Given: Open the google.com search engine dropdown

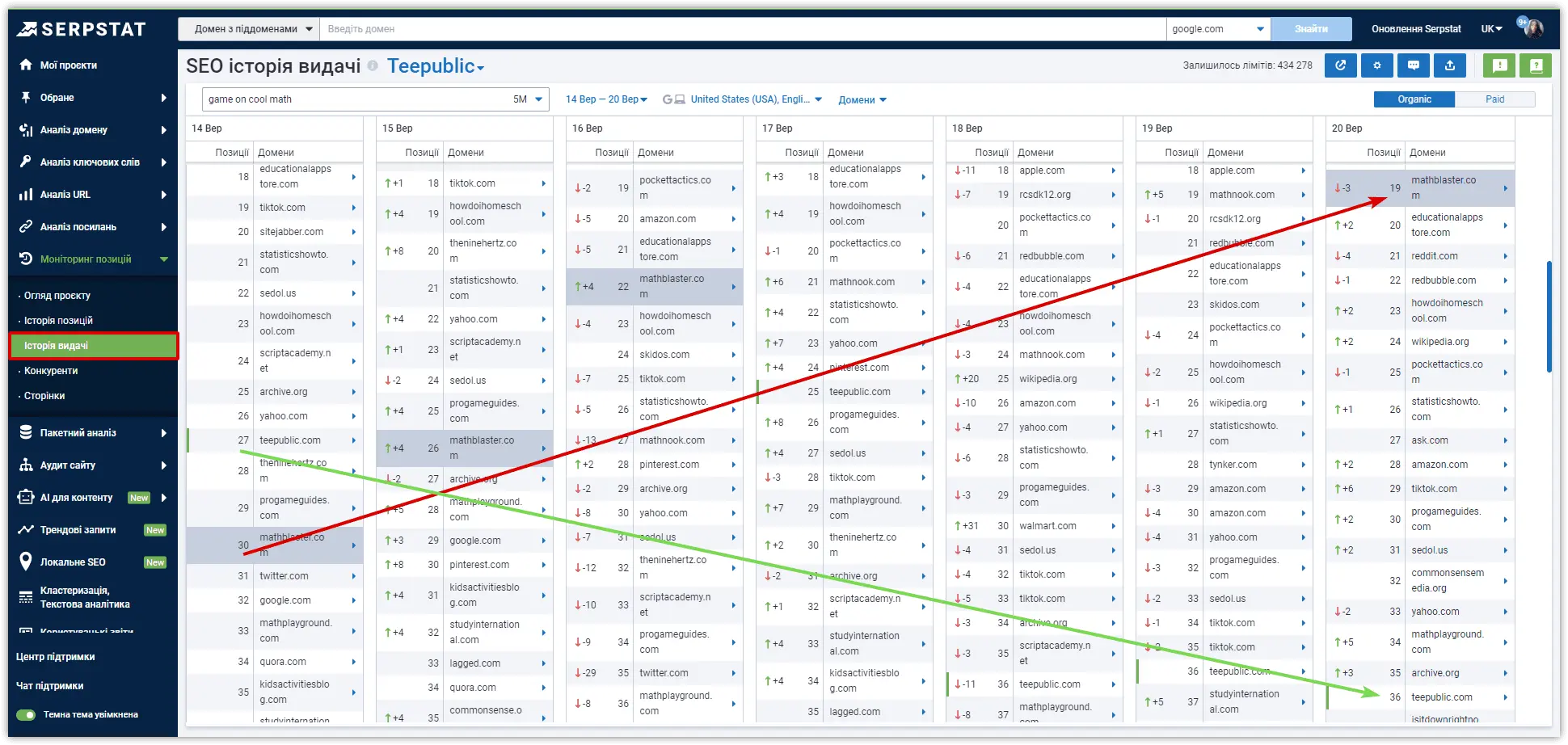Looking at the screenshot, I should (x=1218, y=29).
